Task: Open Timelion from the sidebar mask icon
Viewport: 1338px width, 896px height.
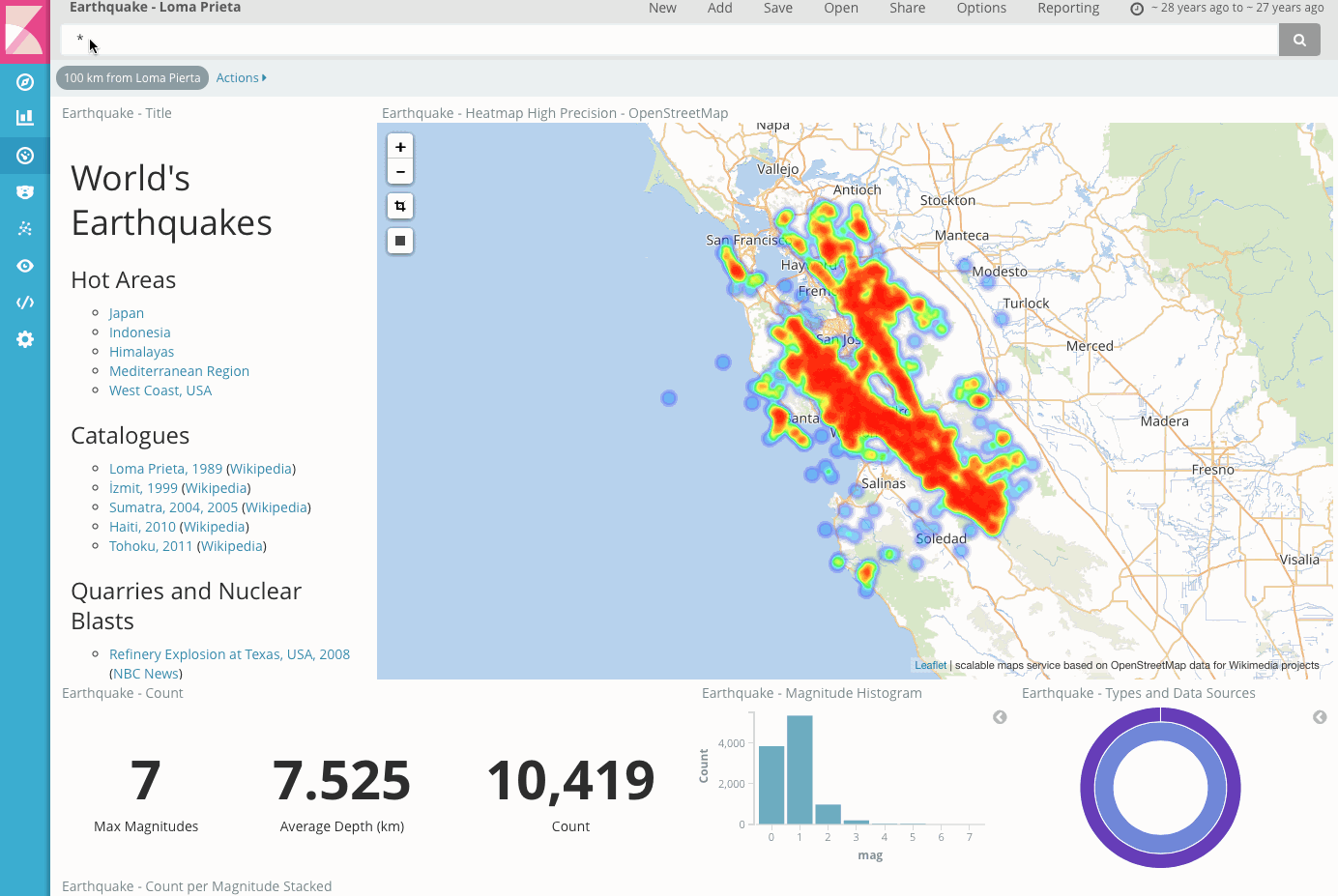Action: [25, 192]
